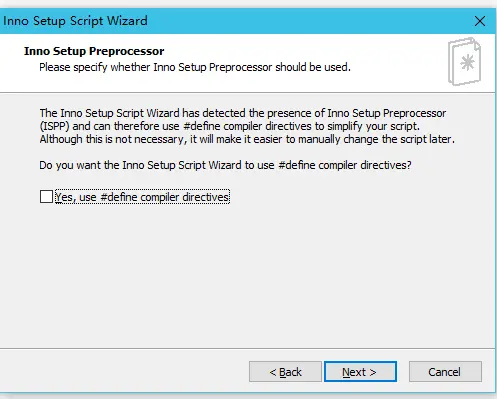Click the wizard script page icon
This screenshot has width=497, height=399.
pos(465,61)
